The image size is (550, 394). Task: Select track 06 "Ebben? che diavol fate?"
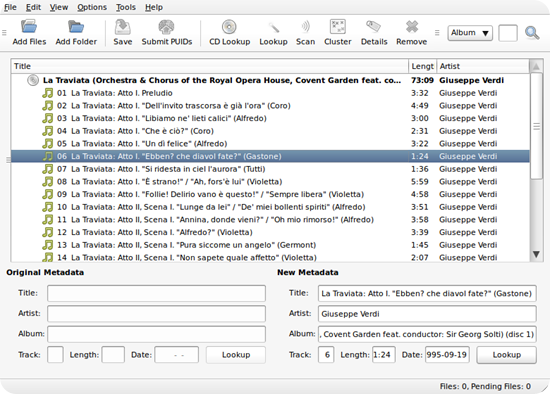pyautogui.click(x=270, y=156)
